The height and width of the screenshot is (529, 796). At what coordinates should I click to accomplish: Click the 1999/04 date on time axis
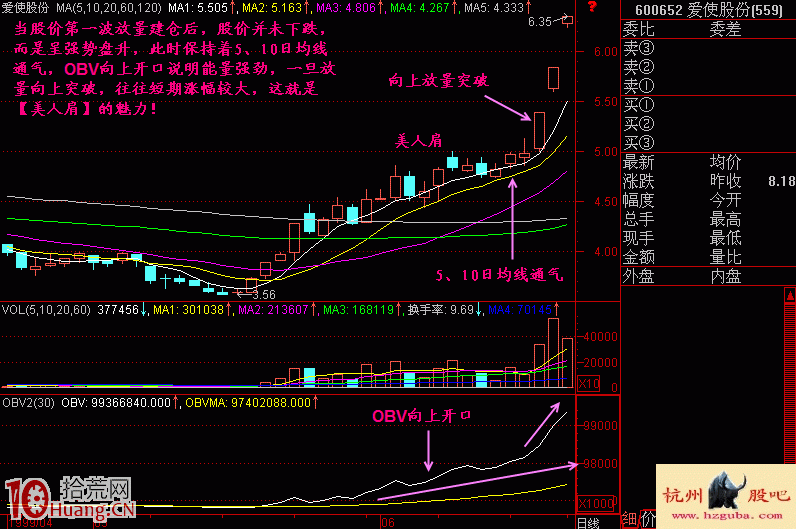point(30,523)
